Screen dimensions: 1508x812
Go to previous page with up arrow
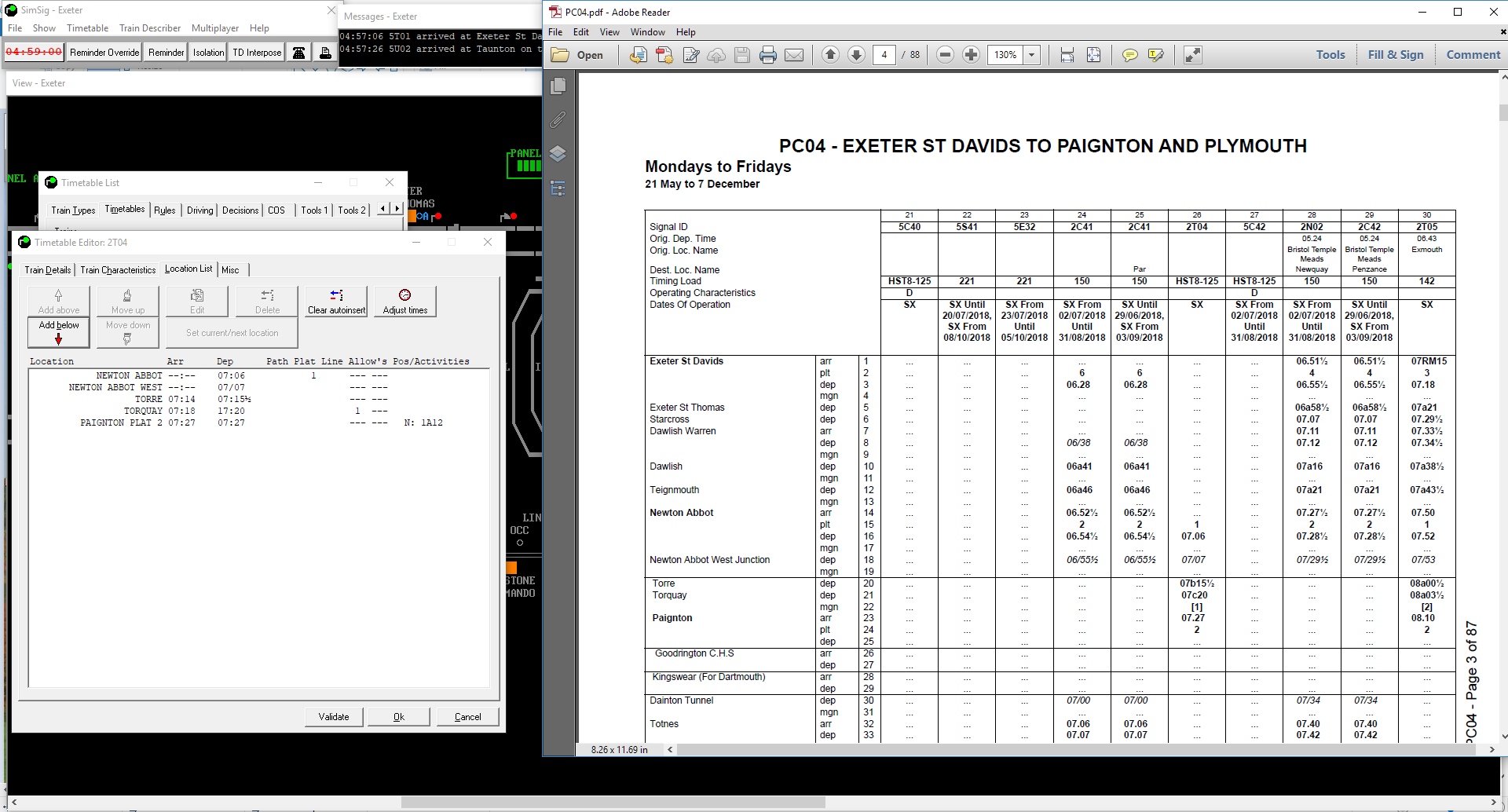click(x=830, y=54)
